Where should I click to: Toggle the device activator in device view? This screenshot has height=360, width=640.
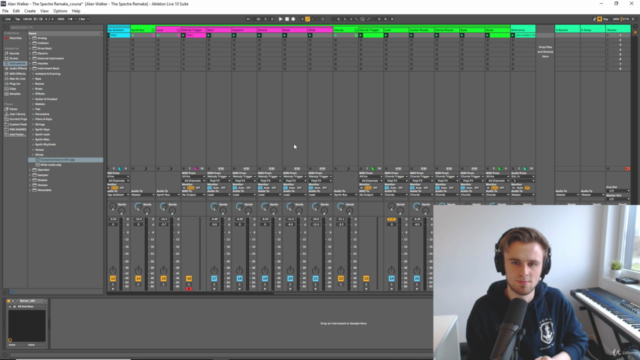tap(9, 301)
